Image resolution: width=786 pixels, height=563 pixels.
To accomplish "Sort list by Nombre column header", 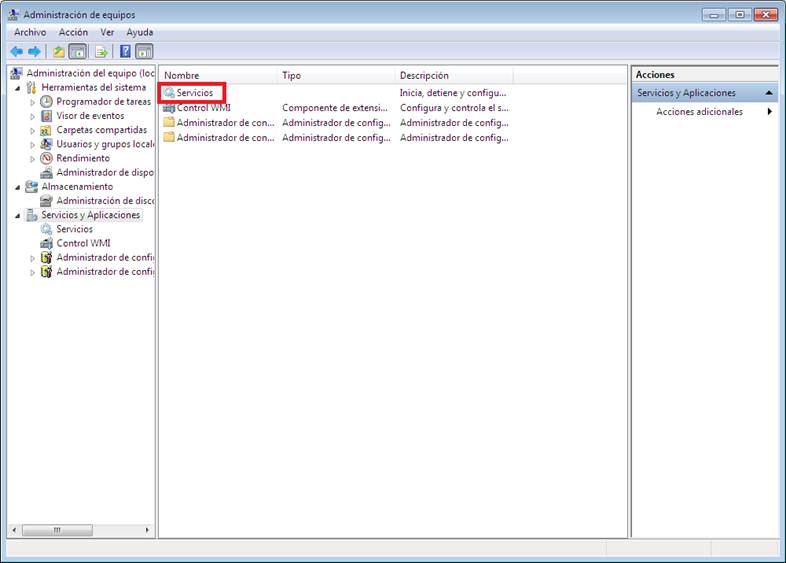I will pos(218,75).
